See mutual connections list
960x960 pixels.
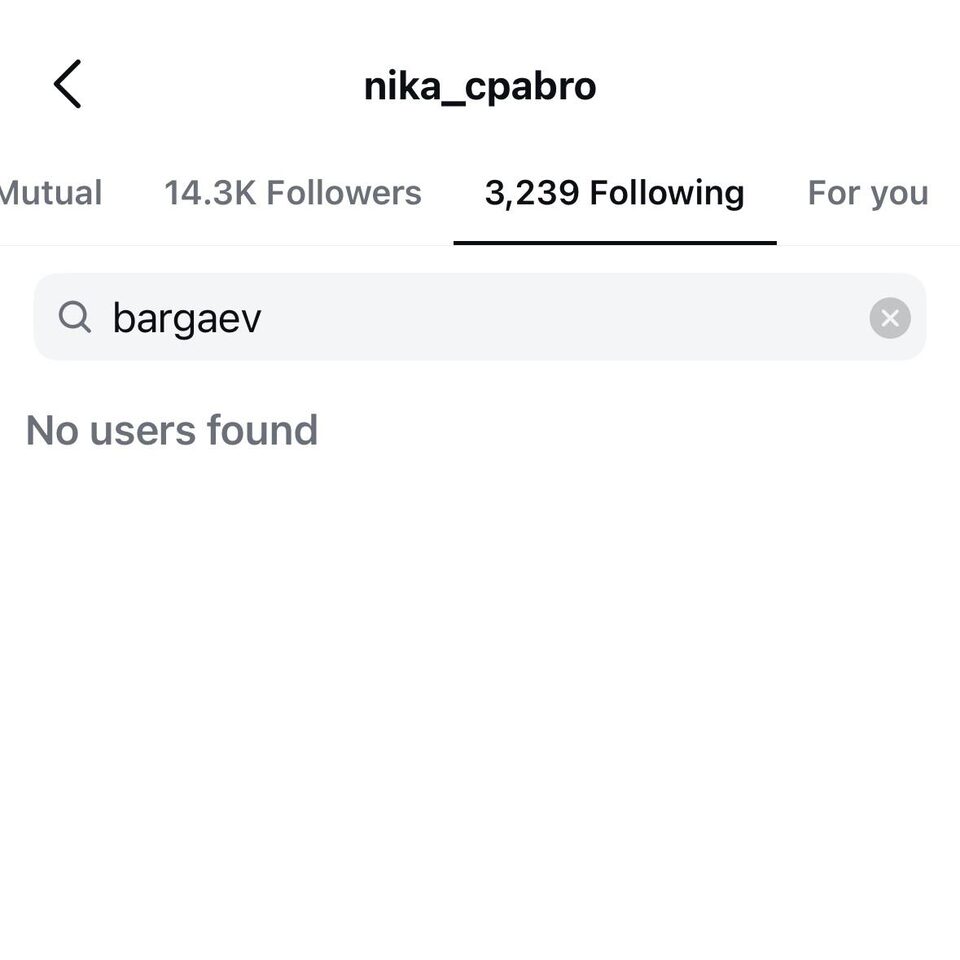click(x=50, y=193)
